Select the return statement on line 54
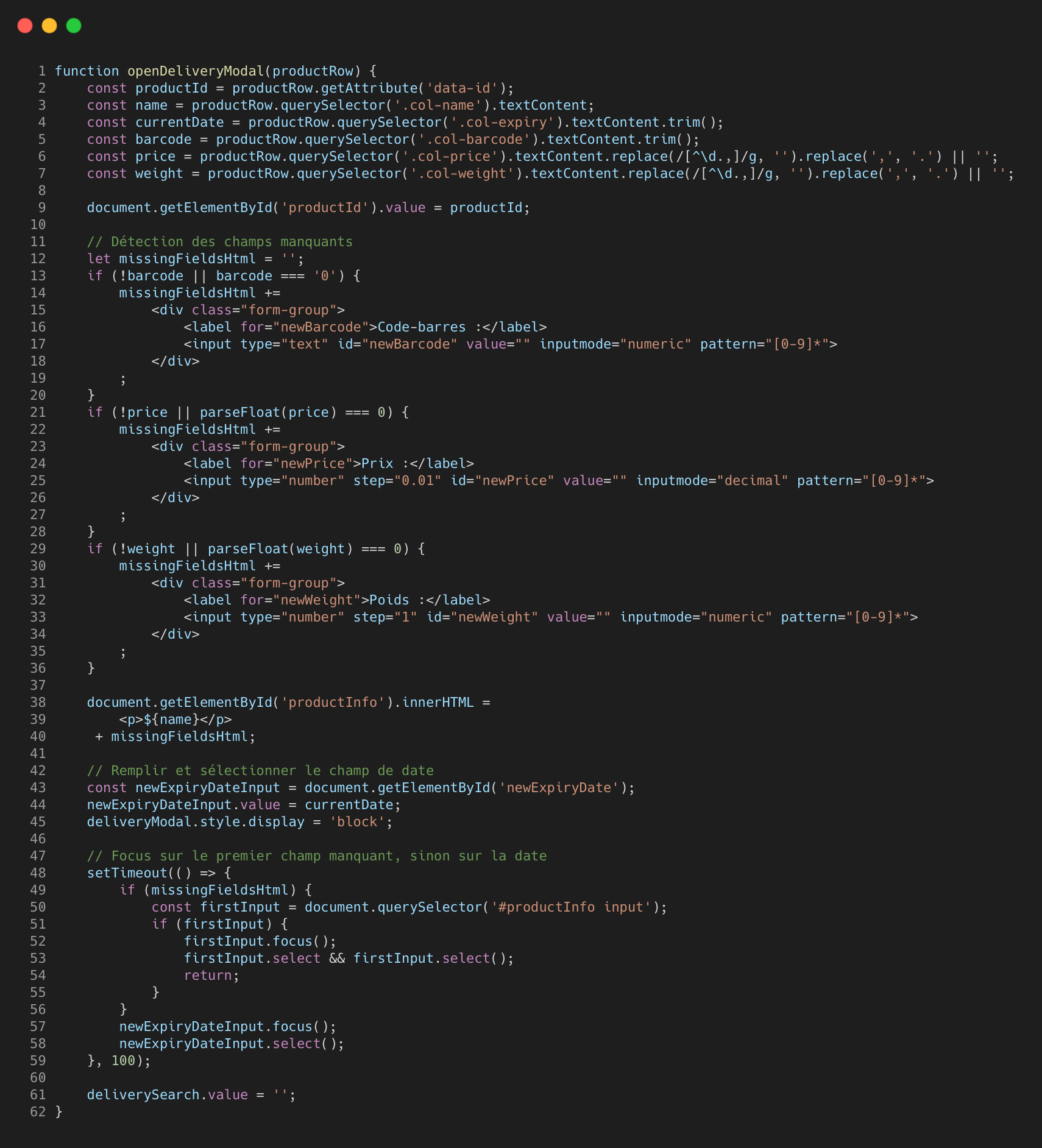 209,975
